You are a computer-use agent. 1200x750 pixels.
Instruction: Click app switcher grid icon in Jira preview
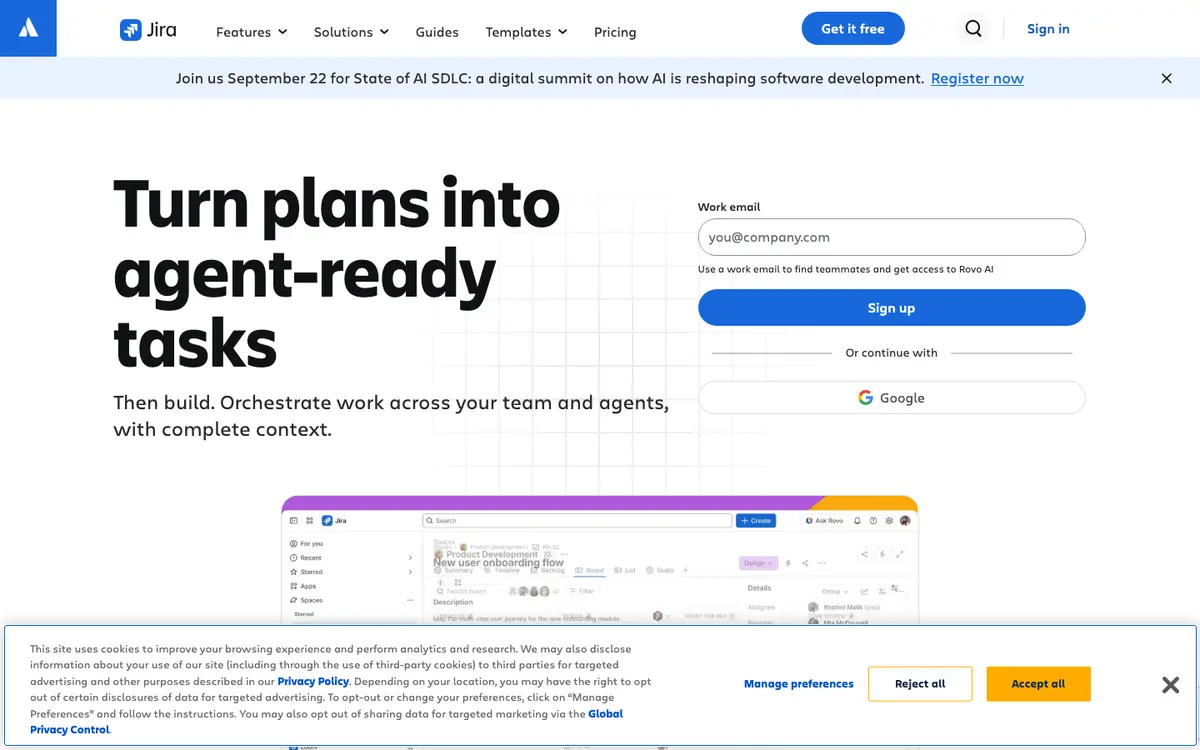[x=310, y=521]
